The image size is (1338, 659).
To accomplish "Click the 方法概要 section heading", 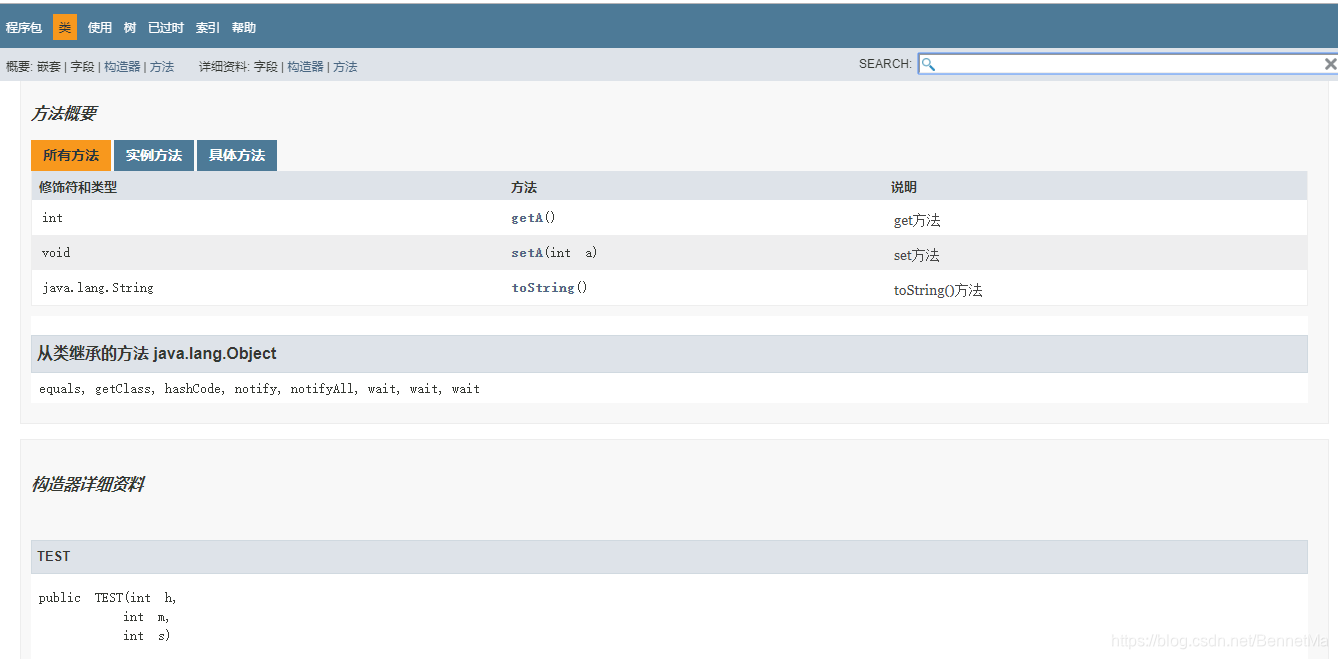I will [64, 113].
